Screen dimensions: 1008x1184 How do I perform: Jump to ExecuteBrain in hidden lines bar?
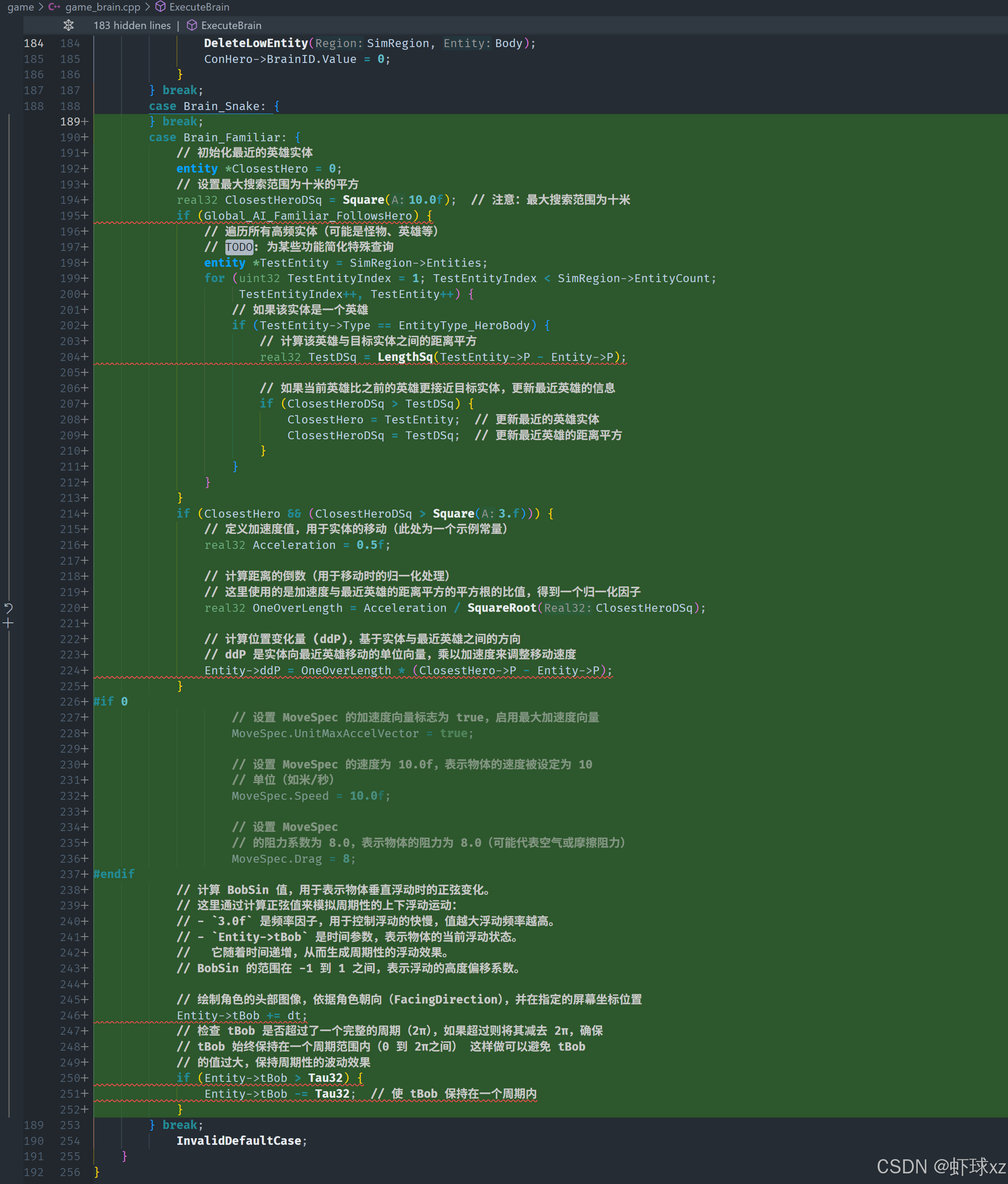231,25
